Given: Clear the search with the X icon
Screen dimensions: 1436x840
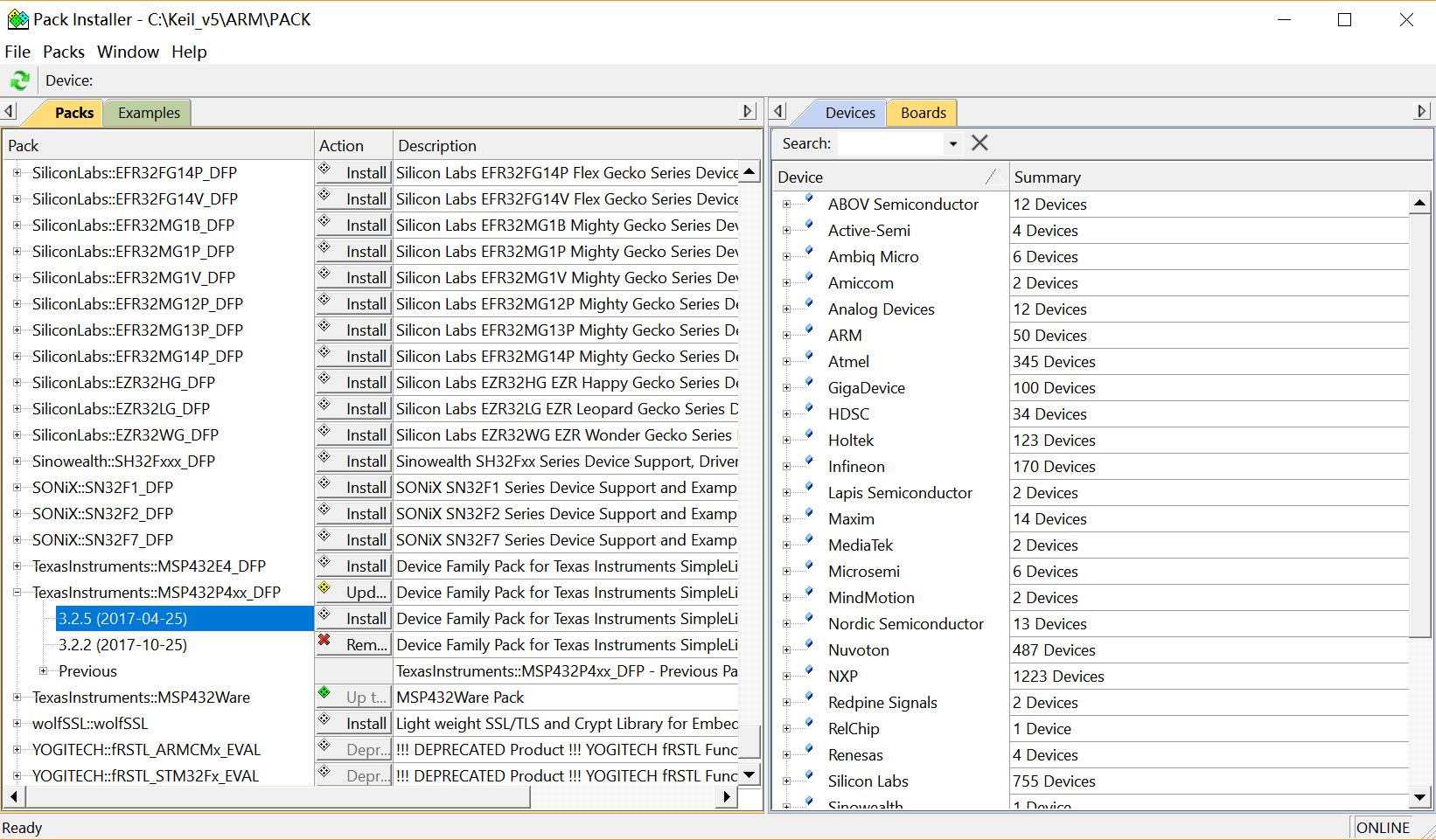Looking at the screenshot, I should (979, 143).
